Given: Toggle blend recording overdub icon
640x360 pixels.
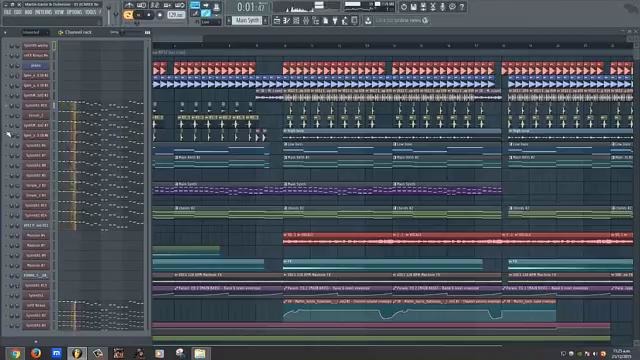Looking at the screenshot, I should point(167,5).
